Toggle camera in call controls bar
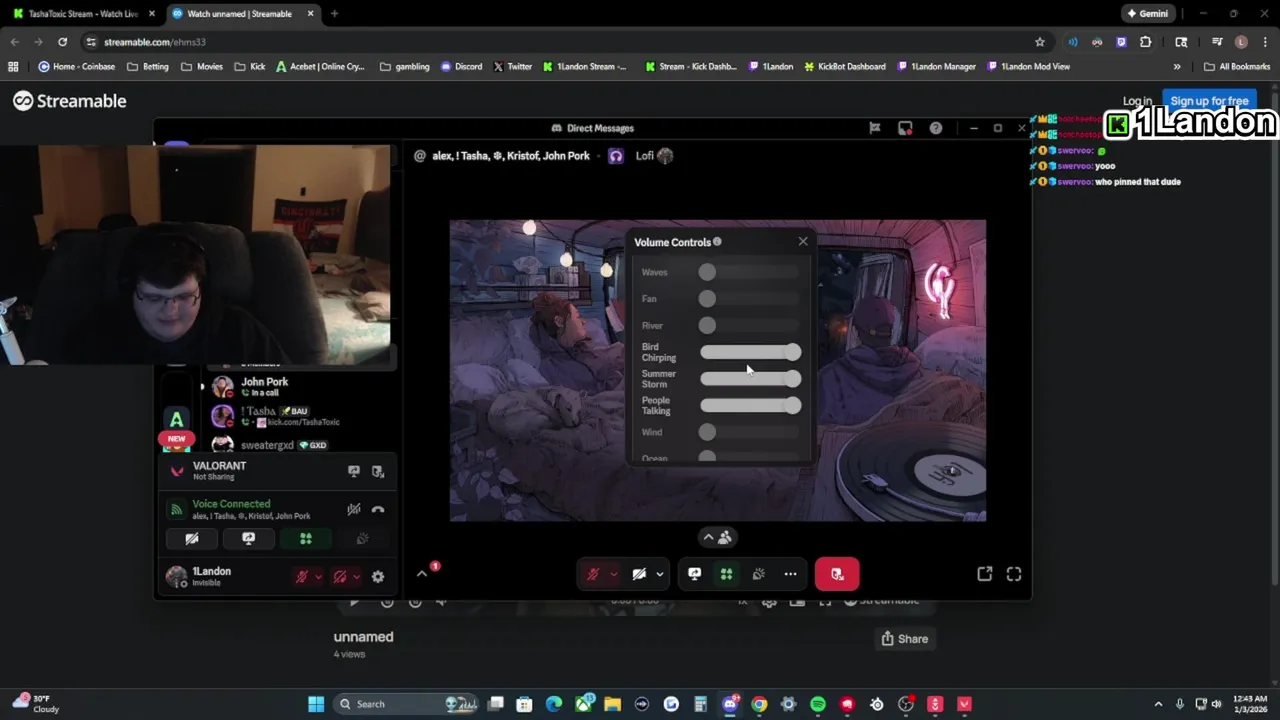 (639, 574)
